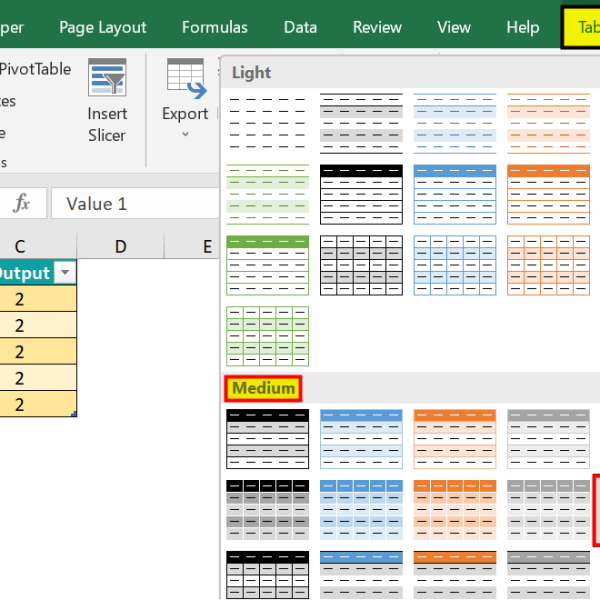Go to the Review tab

point(377,28)
